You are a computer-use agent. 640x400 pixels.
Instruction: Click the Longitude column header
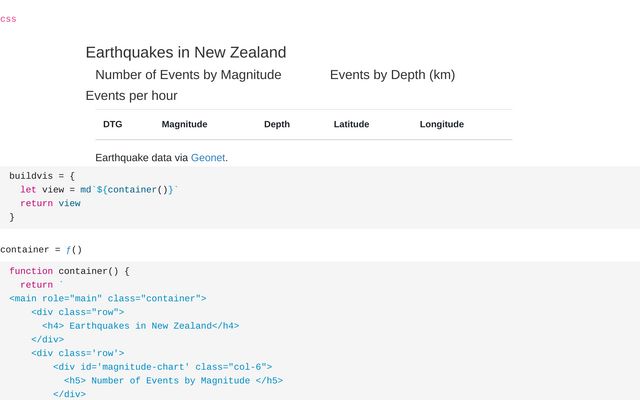(x=441, y=124)
